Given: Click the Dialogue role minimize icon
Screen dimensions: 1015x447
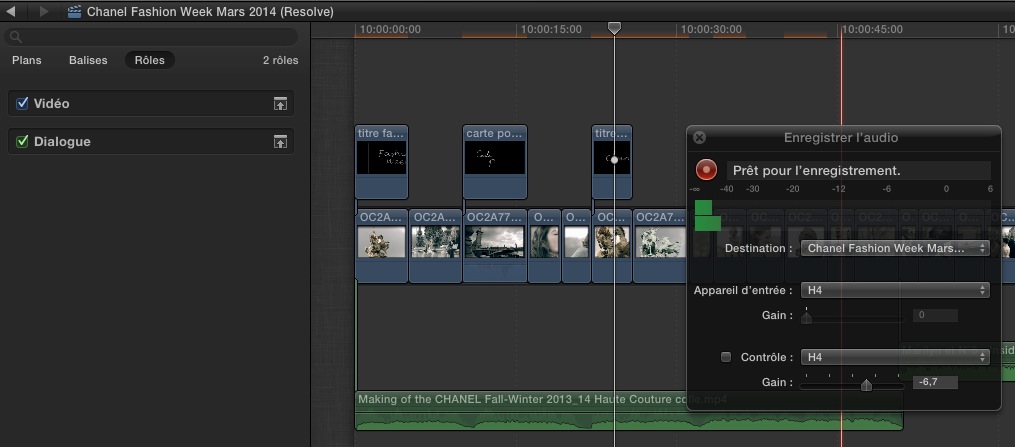Looking at the screenshot, I should 281,142.
